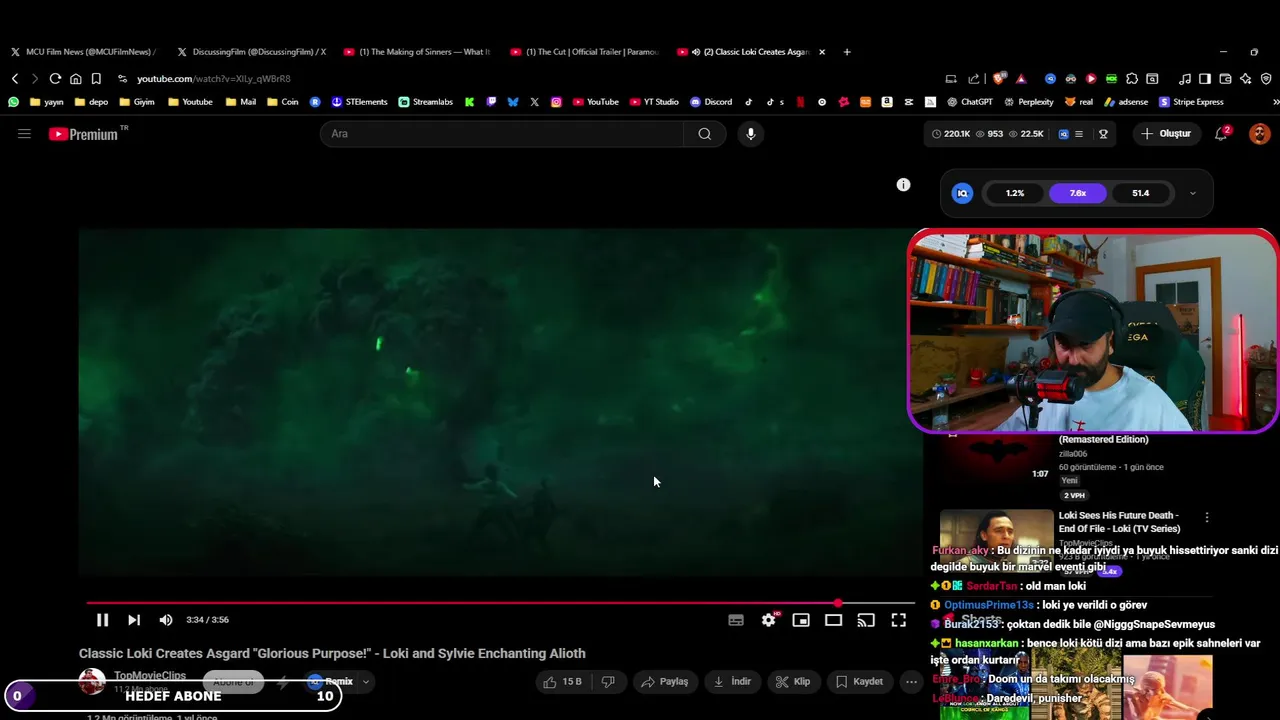Open the Giyim bookmarks folder
The height and width of the screenshot is (720, 1280).
pos(137,102)
